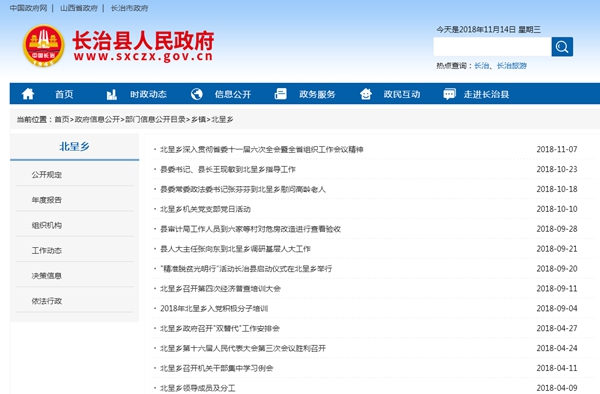The height and width of the screenshot is (394, 600).
Task: Open article about 张芬芬慰问高龄老人
Action: point(243,189)
